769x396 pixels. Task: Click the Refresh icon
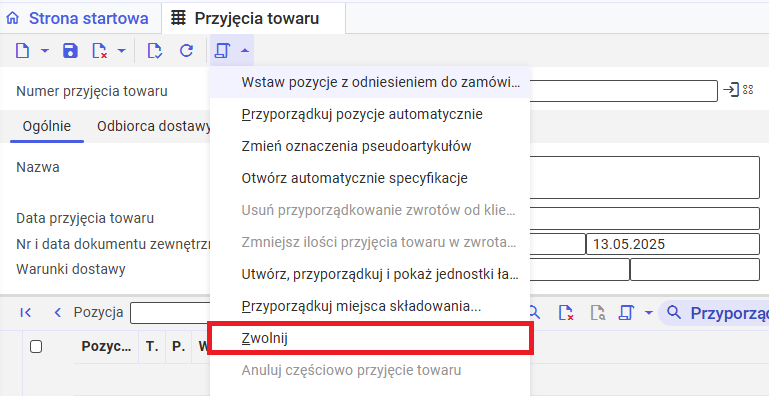(186, 51)
